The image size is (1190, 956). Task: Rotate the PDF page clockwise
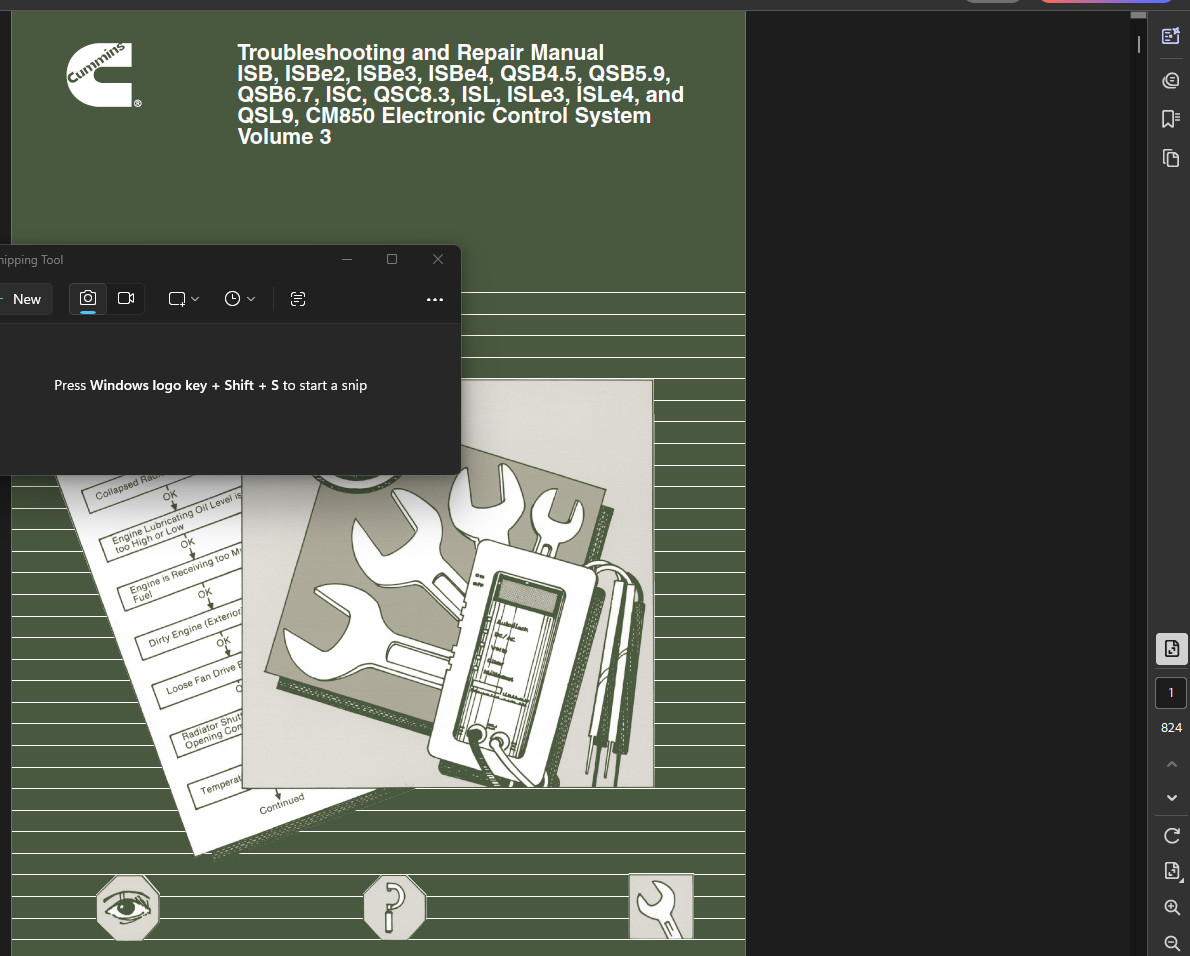pos(1171,835)
